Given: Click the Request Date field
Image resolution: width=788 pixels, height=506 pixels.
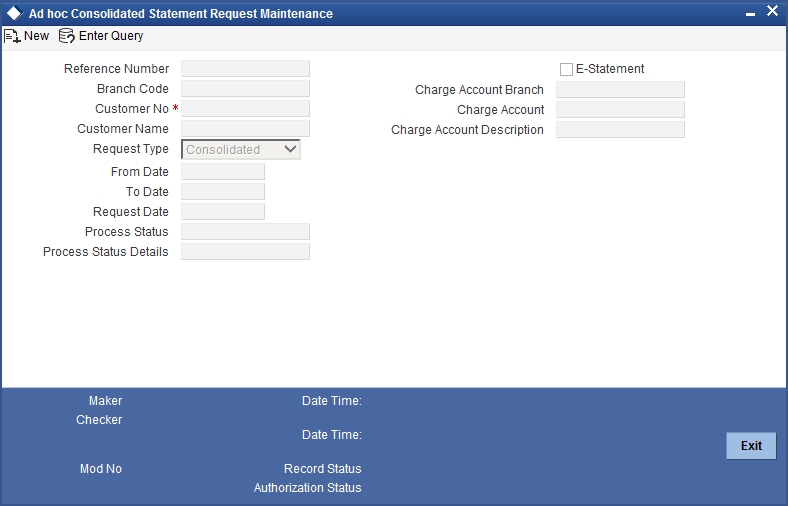Looking at the screenshot, I should (x=223, y=212).
